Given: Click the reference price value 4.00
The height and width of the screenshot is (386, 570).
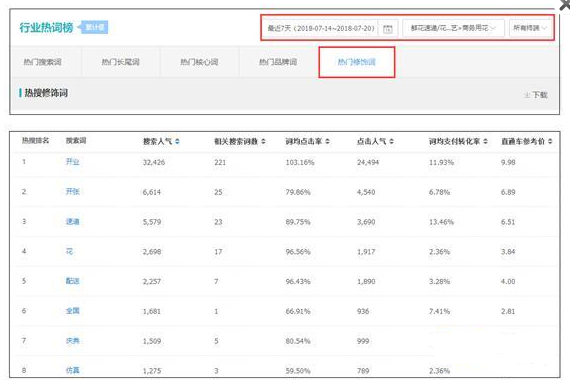Looking at the screenshot, I should [x=508, y=282].
